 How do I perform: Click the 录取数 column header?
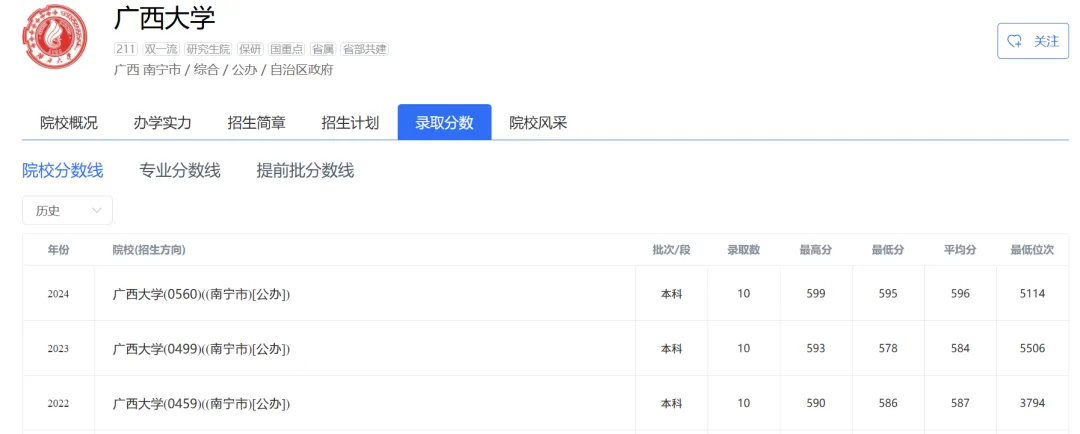point(744,250)
